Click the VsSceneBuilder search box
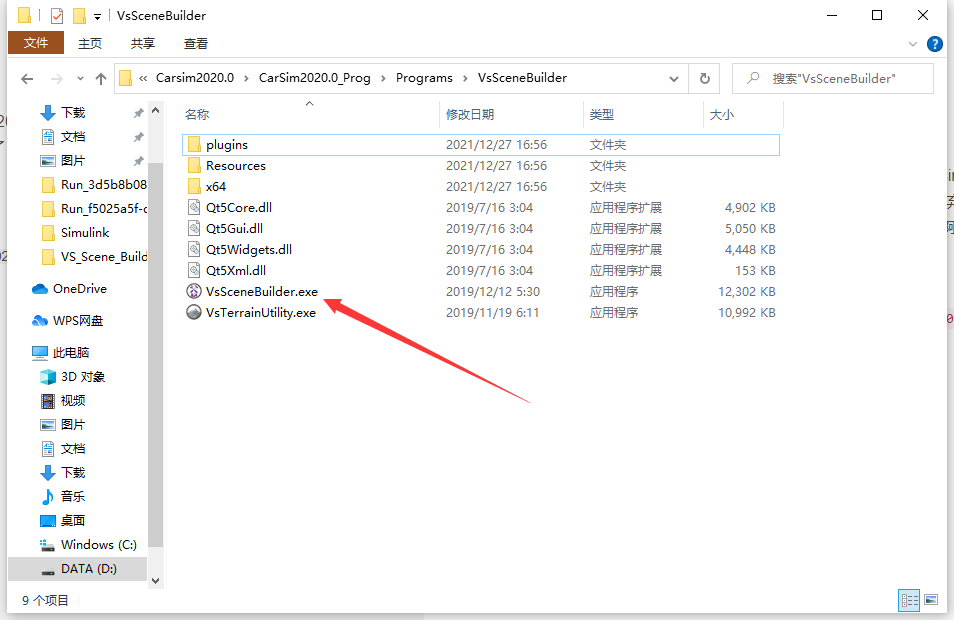 pos(833,78)
